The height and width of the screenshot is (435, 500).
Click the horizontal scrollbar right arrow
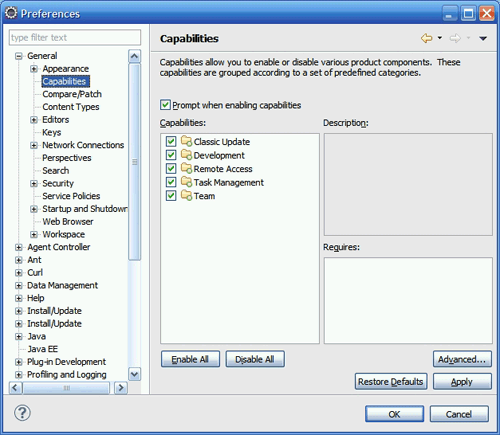point(121,388)
